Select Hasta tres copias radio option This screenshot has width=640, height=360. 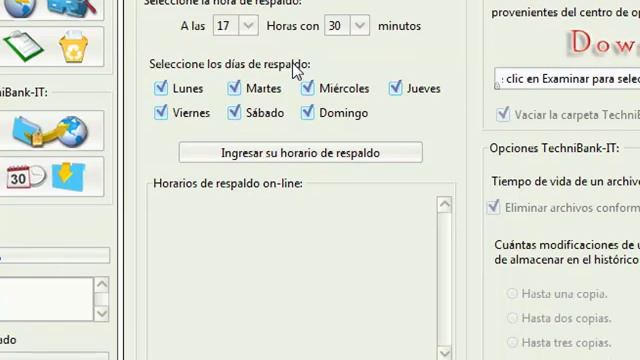tap(512, 342)
